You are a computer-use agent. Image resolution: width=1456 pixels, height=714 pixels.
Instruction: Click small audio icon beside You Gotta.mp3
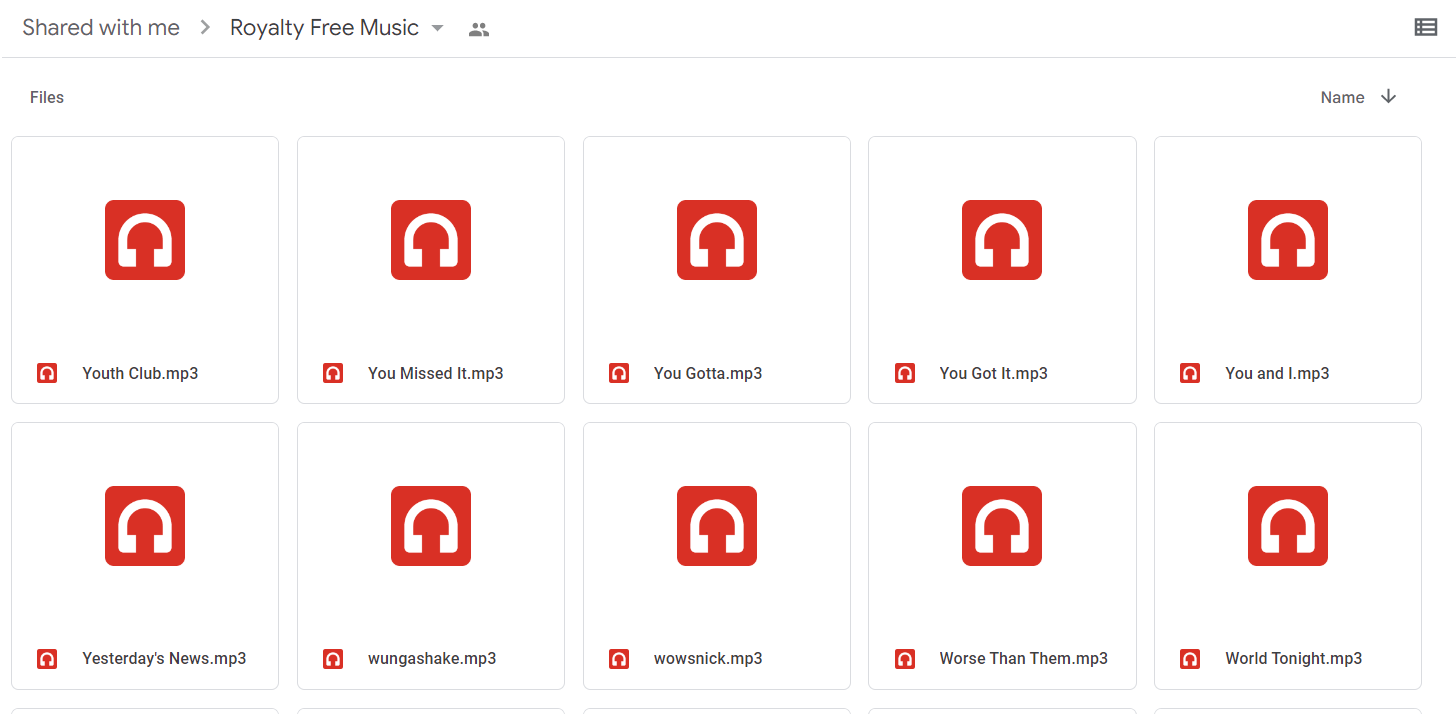coord(619,373)
